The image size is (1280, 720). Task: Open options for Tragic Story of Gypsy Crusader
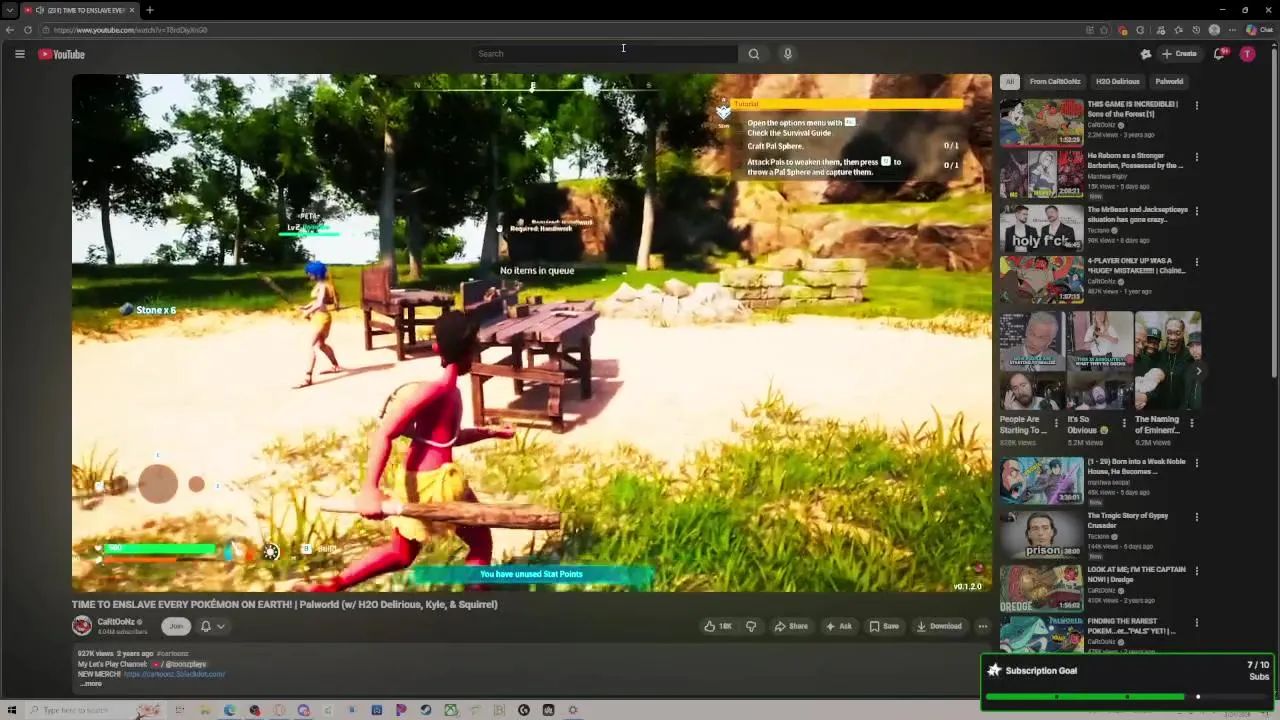(1196, 518)
